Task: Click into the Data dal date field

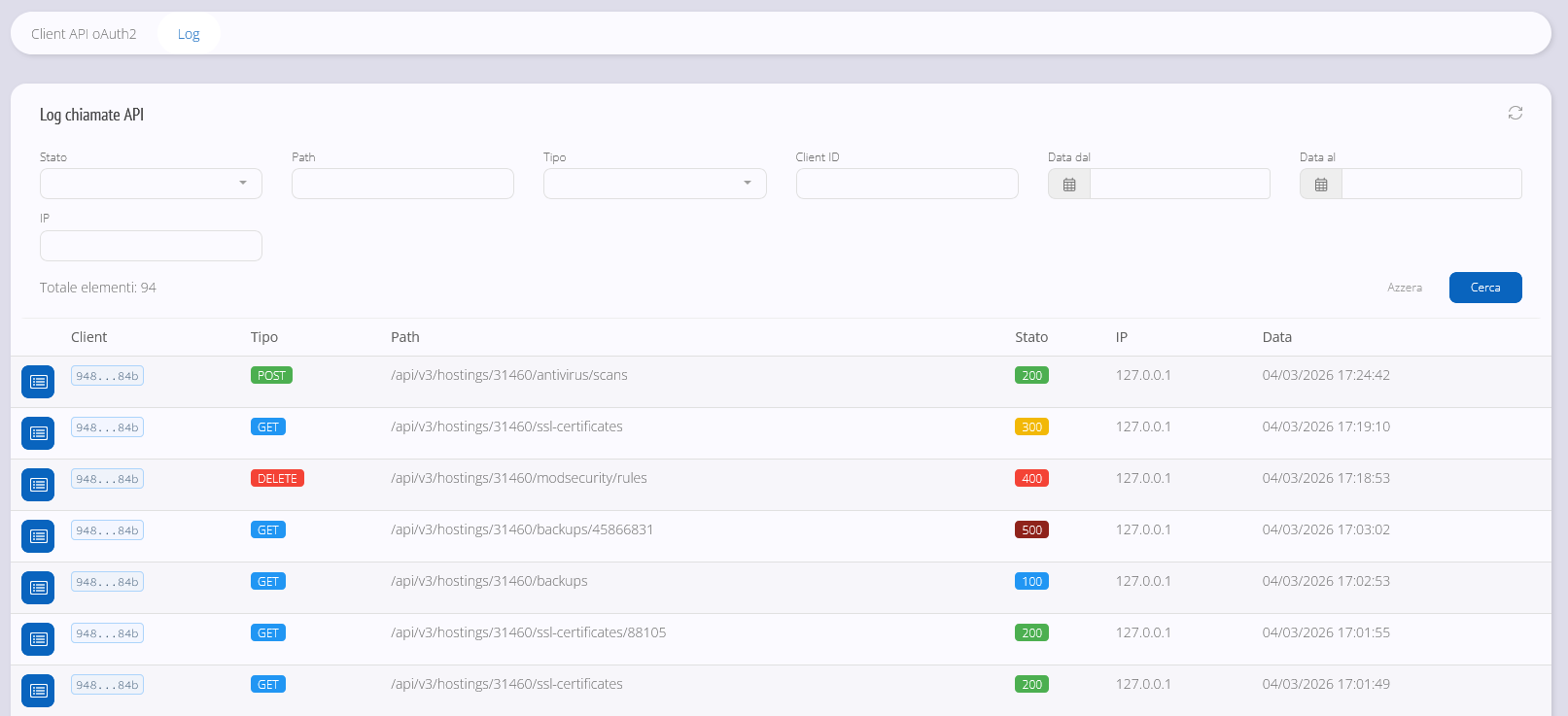Action: click(x=1180, y=184)
